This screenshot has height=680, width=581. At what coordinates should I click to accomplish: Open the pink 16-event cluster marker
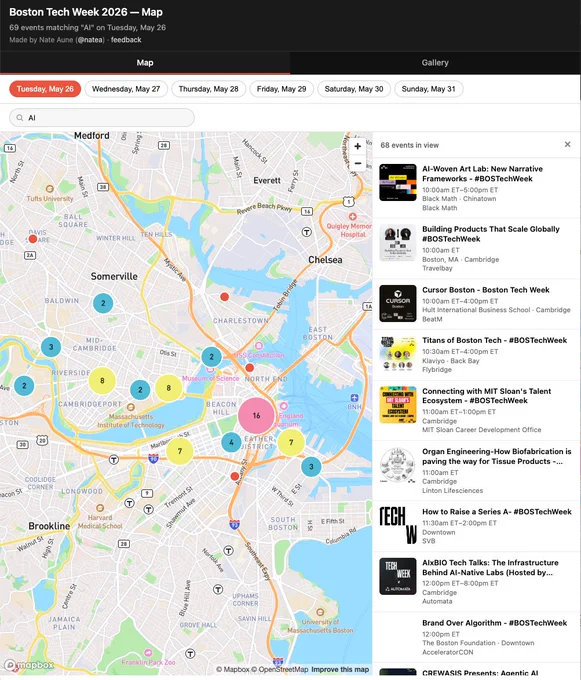256,415
